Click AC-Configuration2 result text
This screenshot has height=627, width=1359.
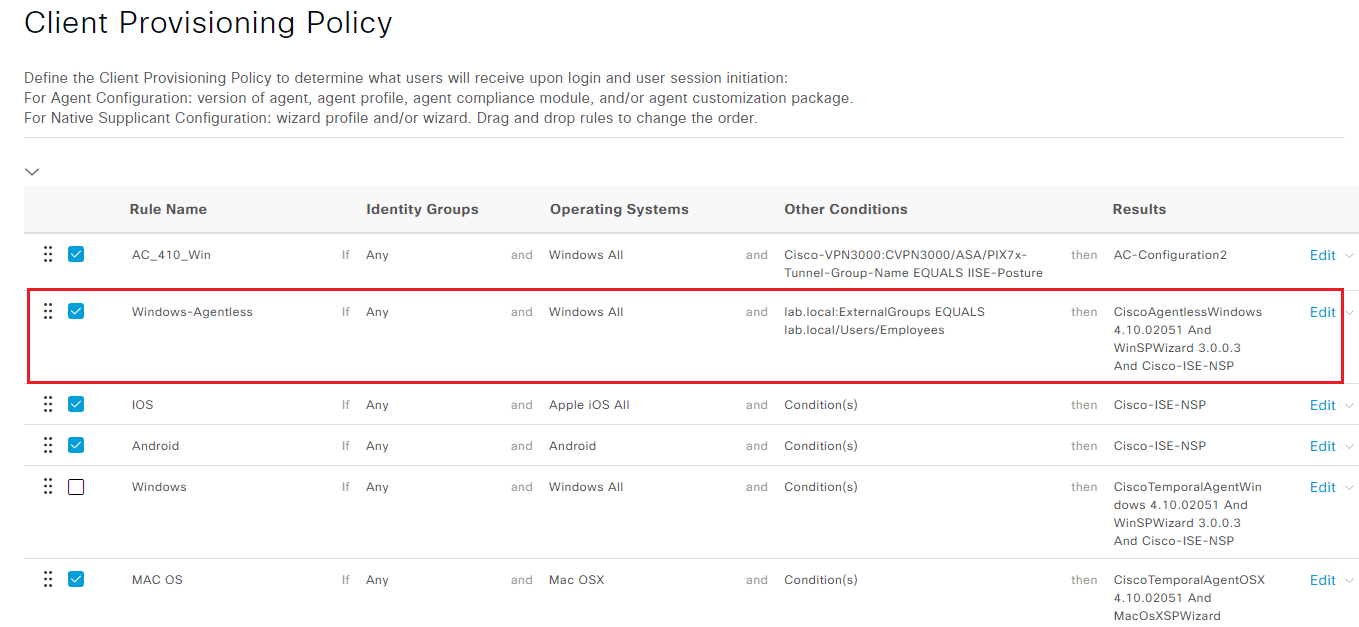click(1170, 255)
